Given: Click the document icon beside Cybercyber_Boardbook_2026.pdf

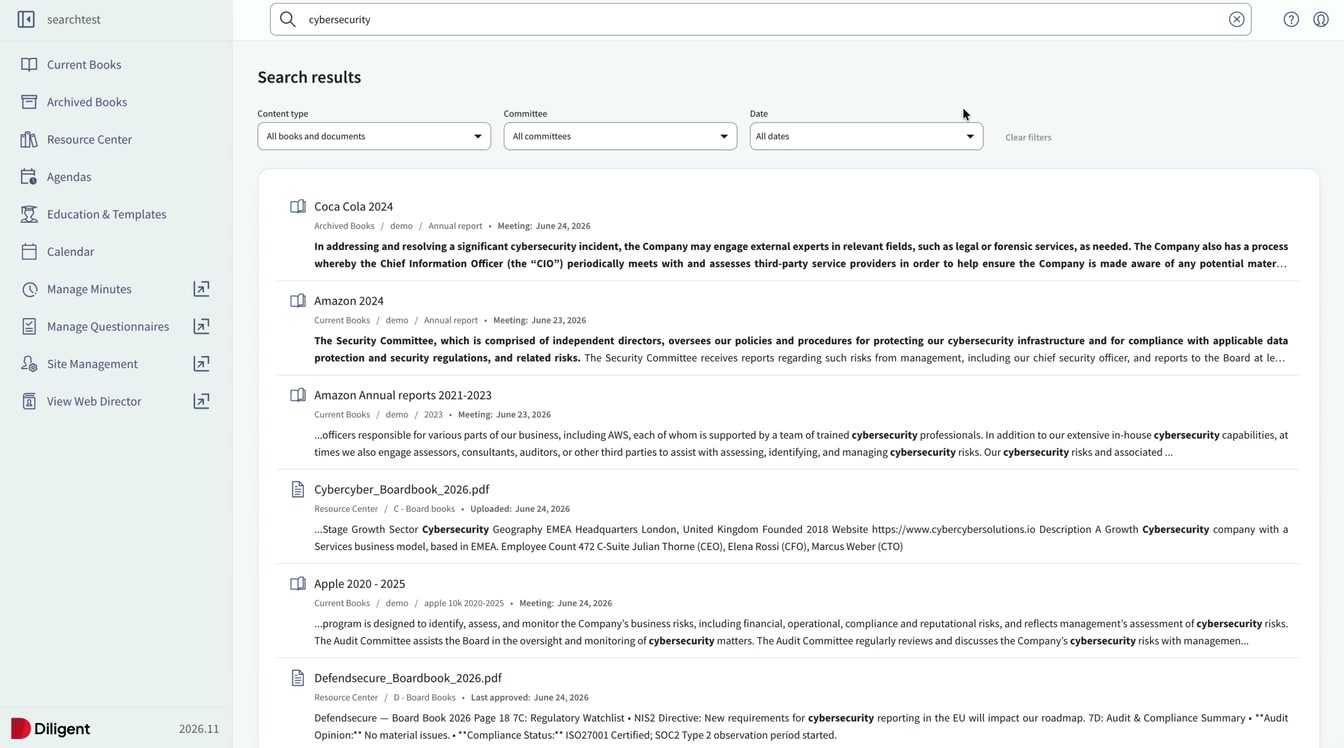Looking at the screenshot, I should [x=298, y=489].
